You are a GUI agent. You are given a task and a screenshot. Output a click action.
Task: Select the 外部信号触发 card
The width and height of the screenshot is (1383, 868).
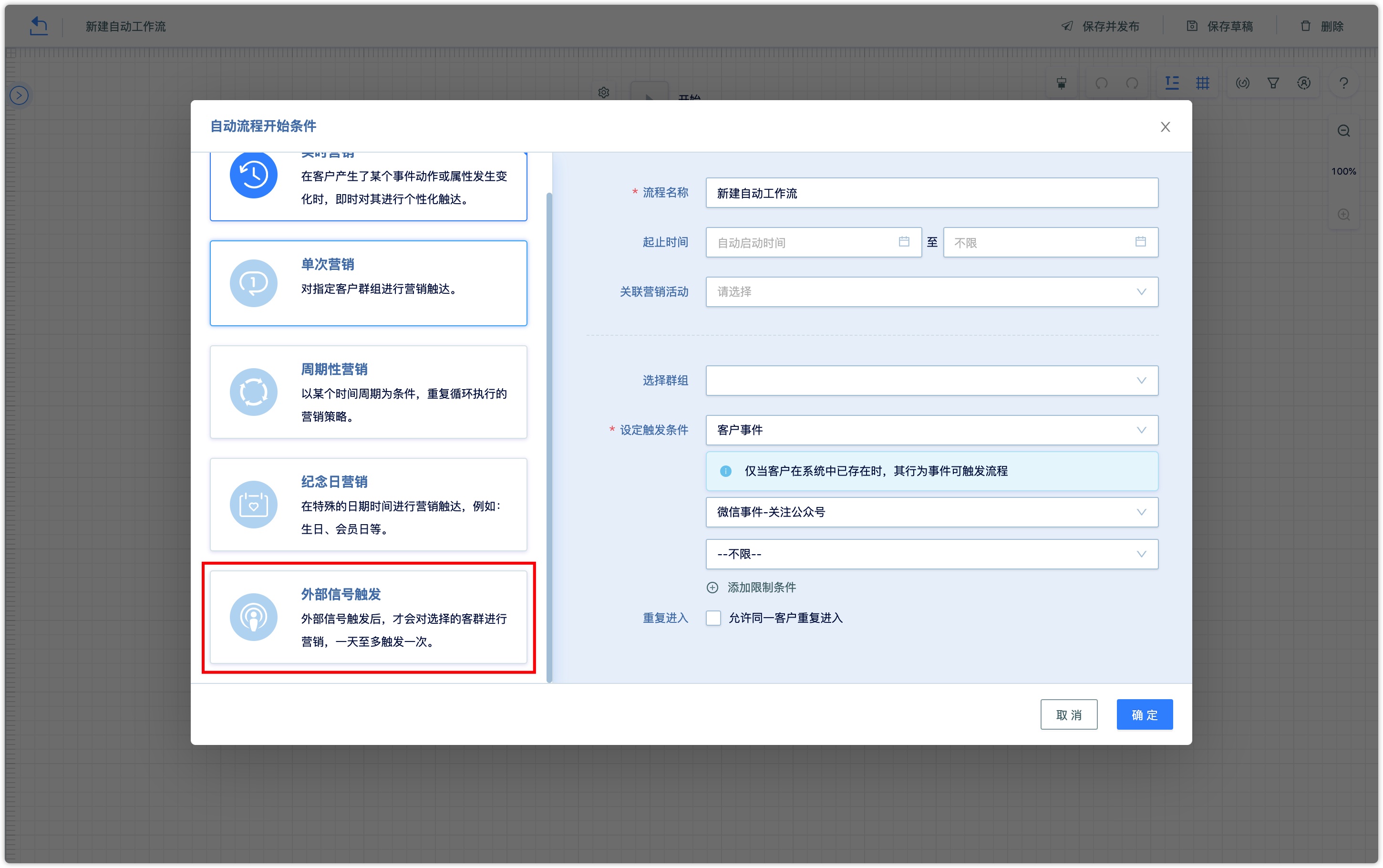click(x=369, y=617)
